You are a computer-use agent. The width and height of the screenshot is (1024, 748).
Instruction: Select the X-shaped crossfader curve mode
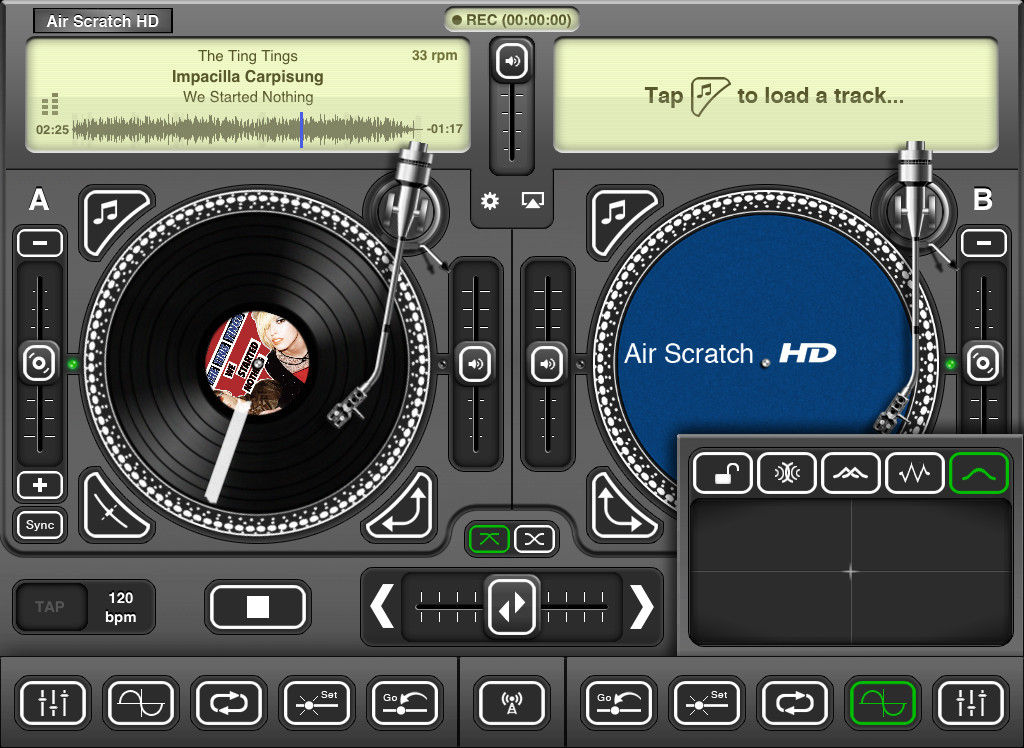tap(534, 539)
